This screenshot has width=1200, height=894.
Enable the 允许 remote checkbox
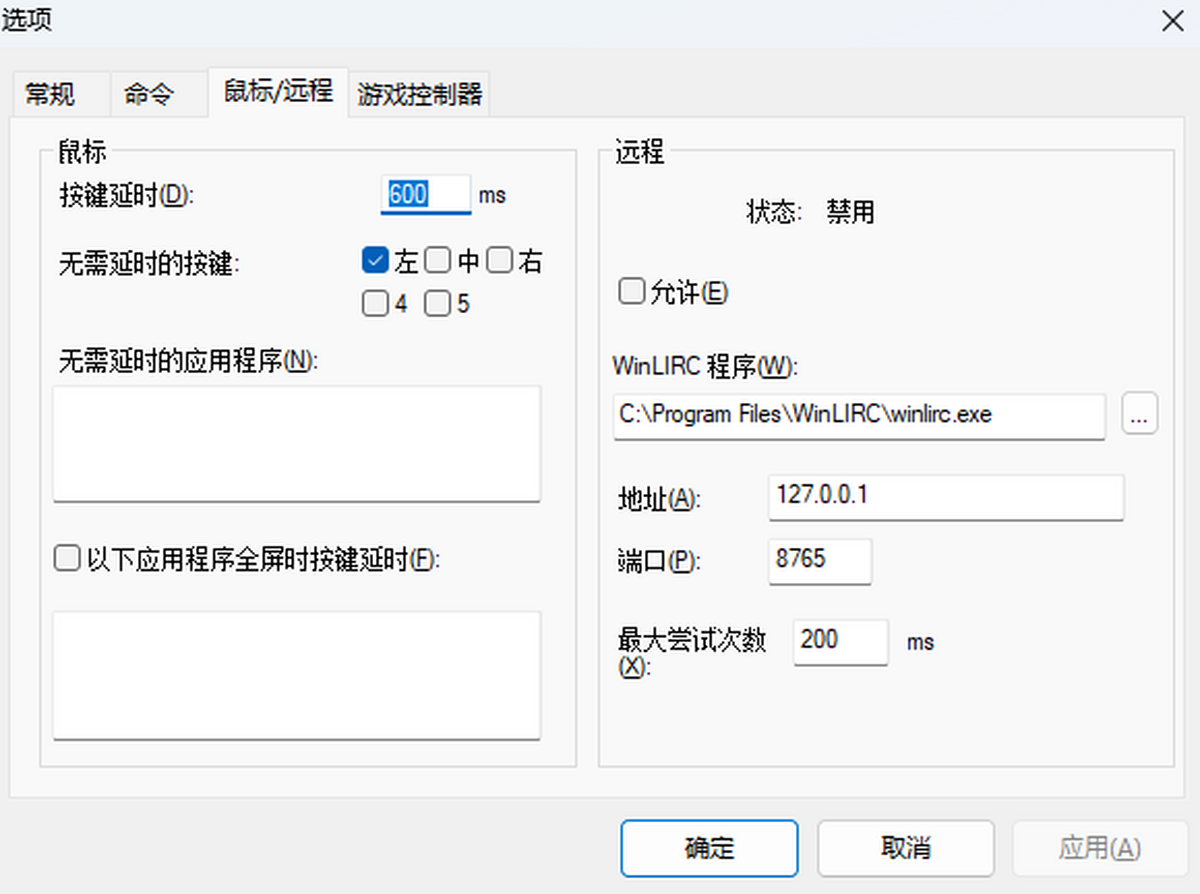point(631,292)
